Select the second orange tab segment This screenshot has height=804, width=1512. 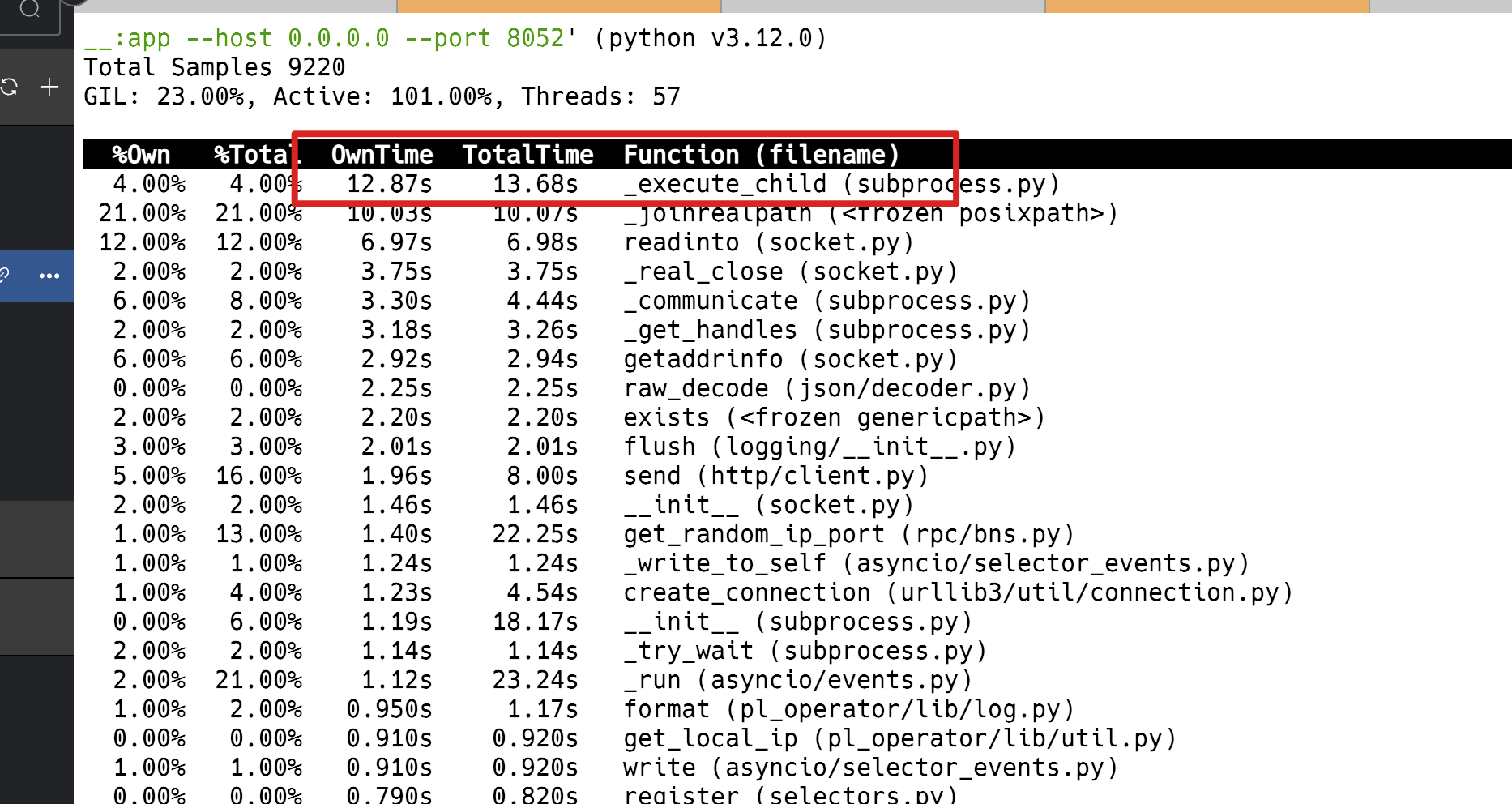tap(1207, 6)
